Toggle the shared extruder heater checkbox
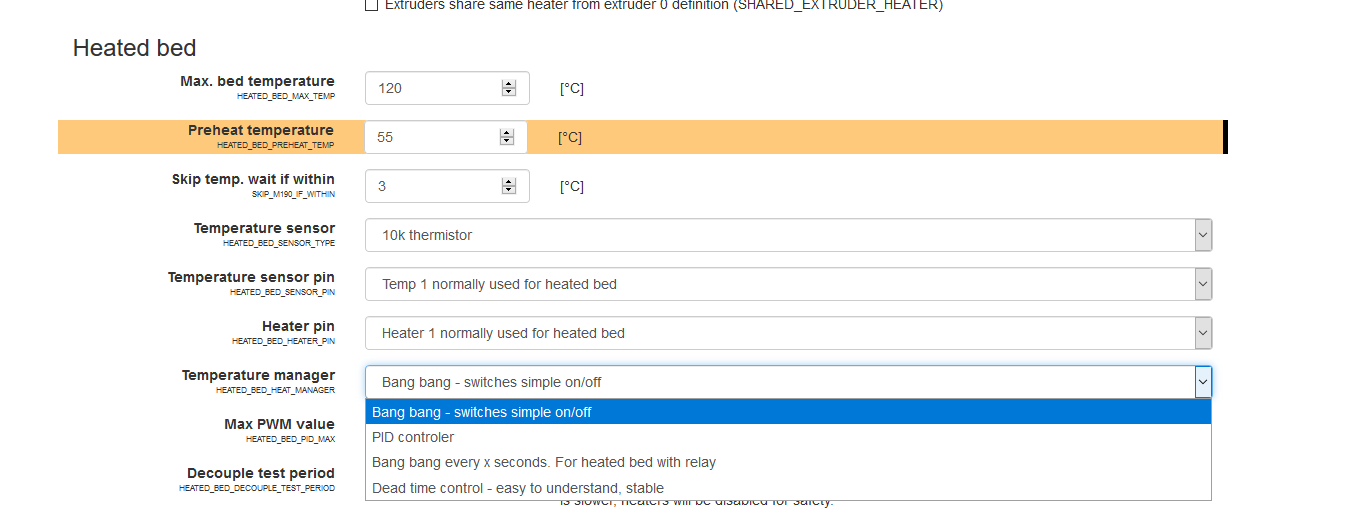Image resolution: width=1357 pixels, height=532 pixels. coord(372,5)
